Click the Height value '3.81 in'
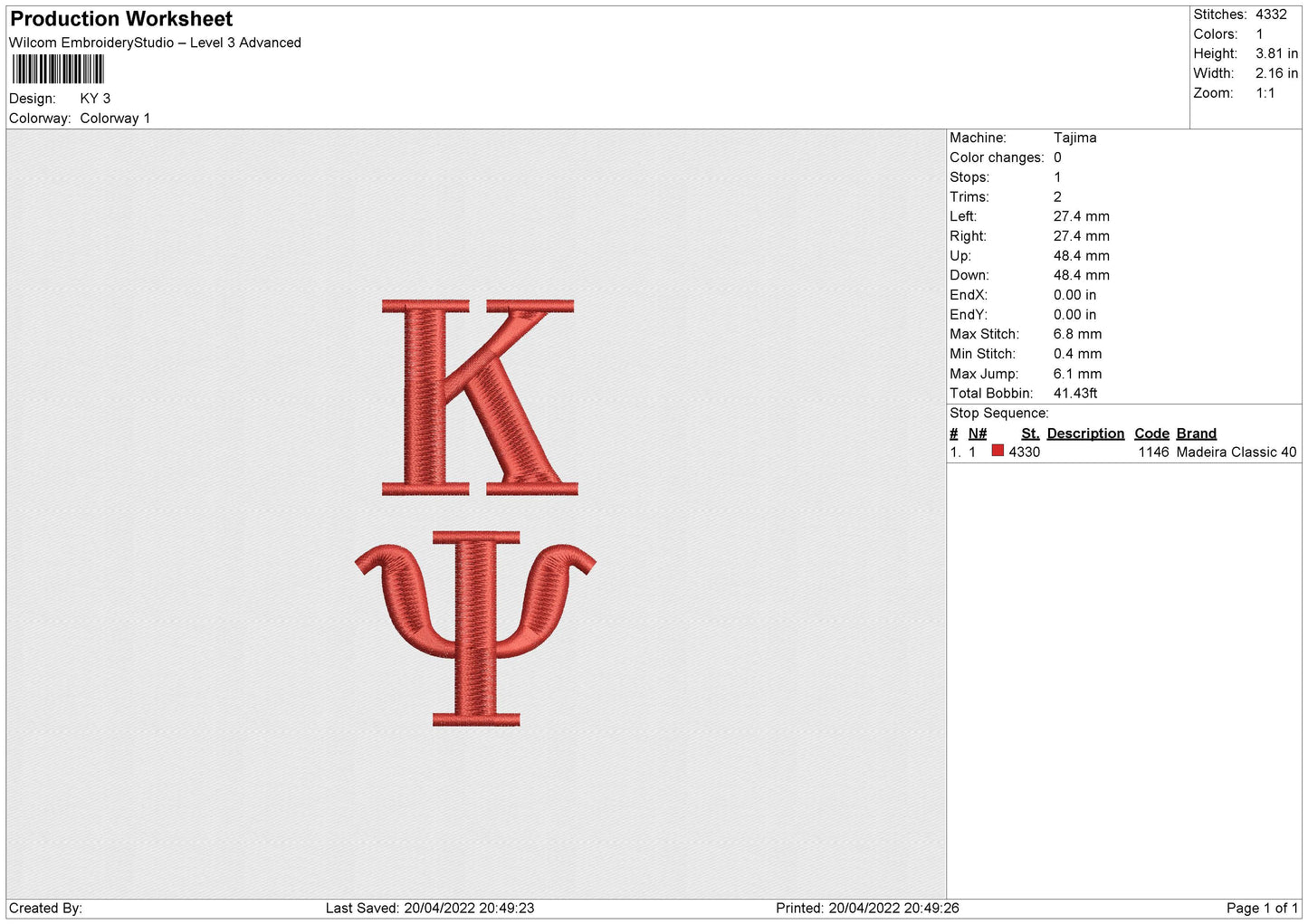1308x924 pixels. click(x=1276, y=53)
